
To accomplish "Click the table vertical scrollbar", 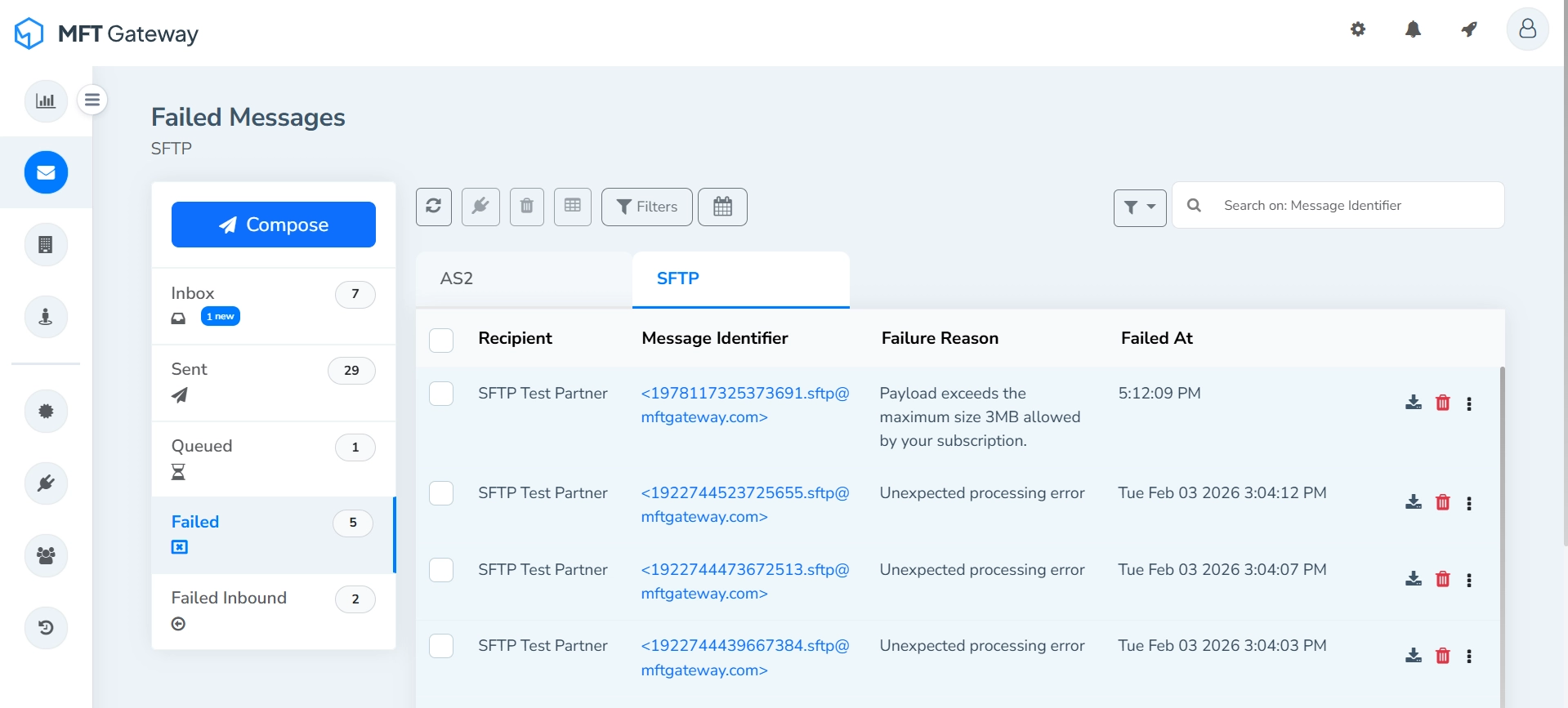I will point(1502,537).
